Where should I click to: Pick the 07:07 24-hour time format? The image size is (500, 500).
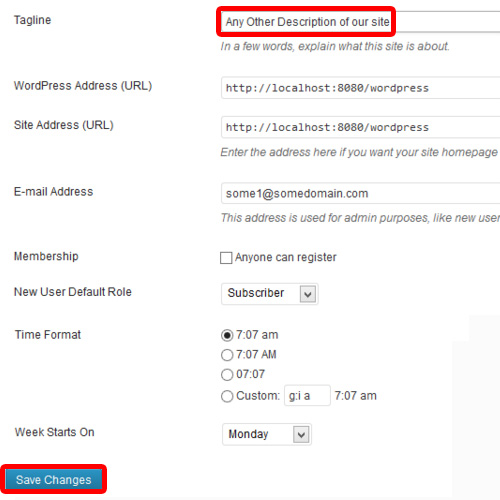[227, 374]
